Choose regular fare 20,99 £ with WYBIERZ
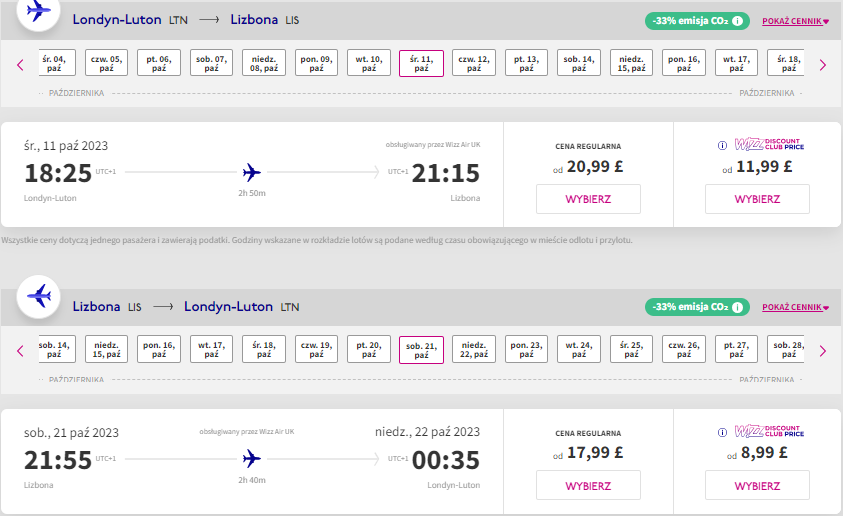Screen dimensions: 843x516 tap(588, 199)
